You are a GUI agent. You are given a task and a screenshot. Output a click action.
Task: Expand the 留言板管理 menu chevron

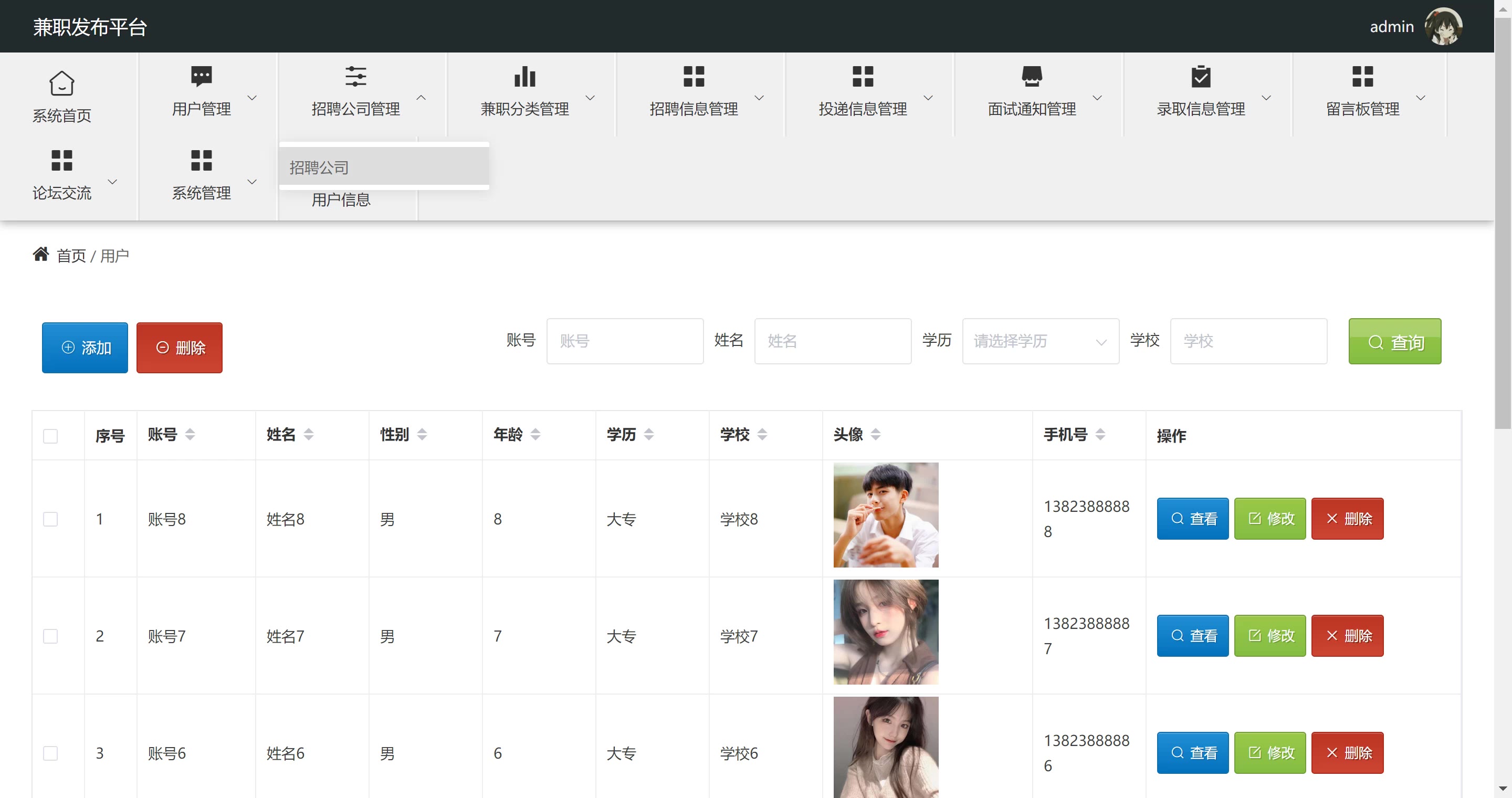tap(1421, 98)
